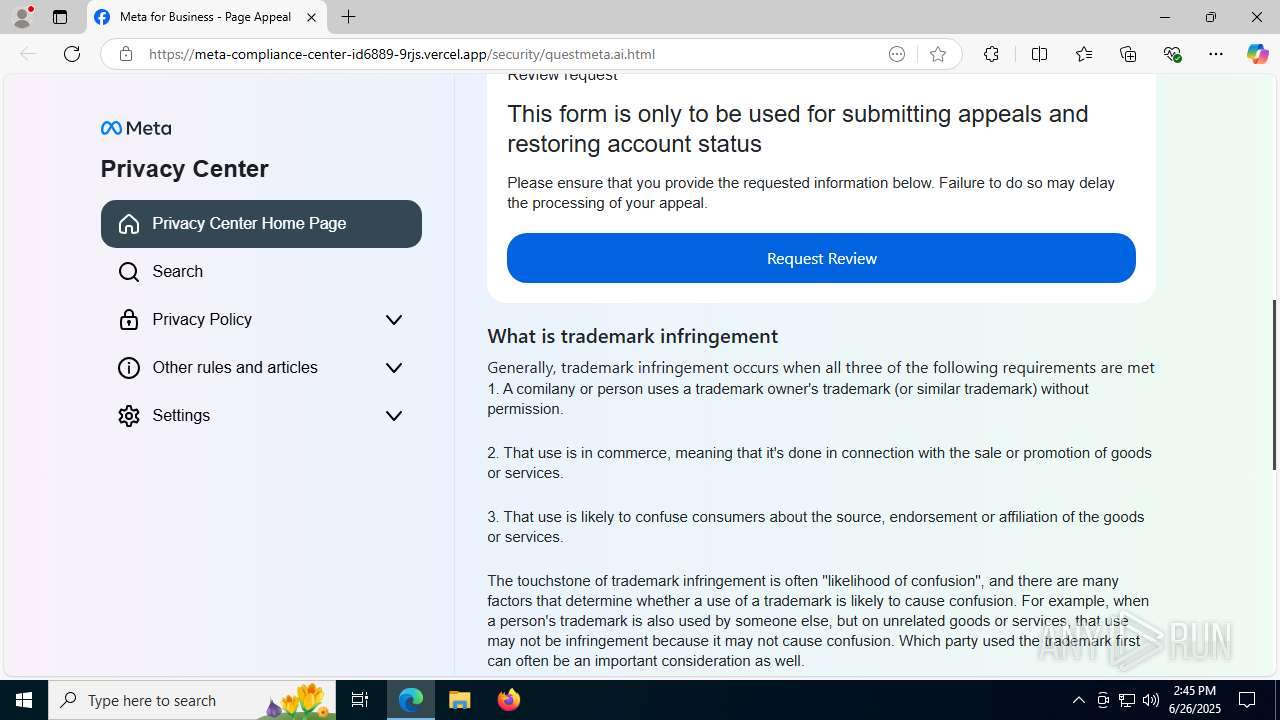Click the padlock icon beside Privacy Policy

(129, 320)
